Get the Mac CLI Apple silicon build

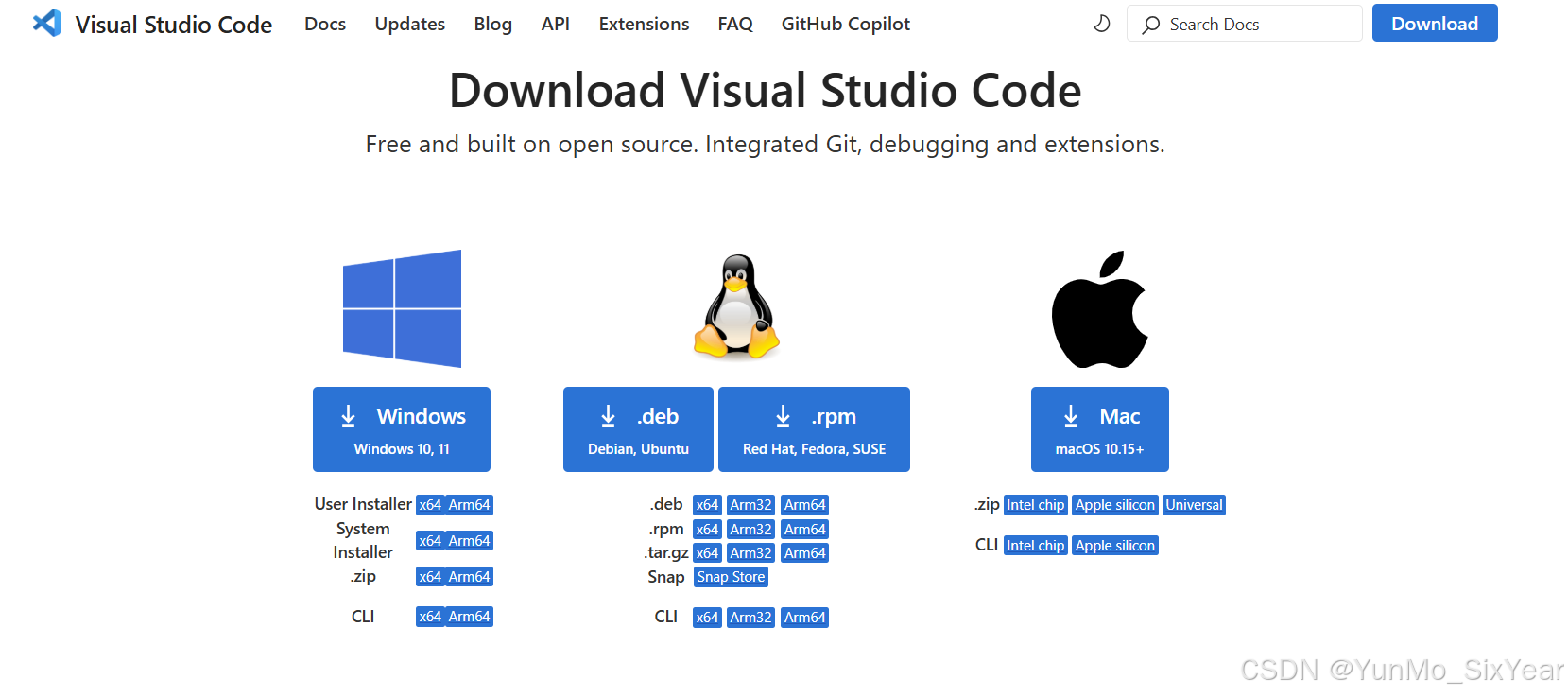1115,546
